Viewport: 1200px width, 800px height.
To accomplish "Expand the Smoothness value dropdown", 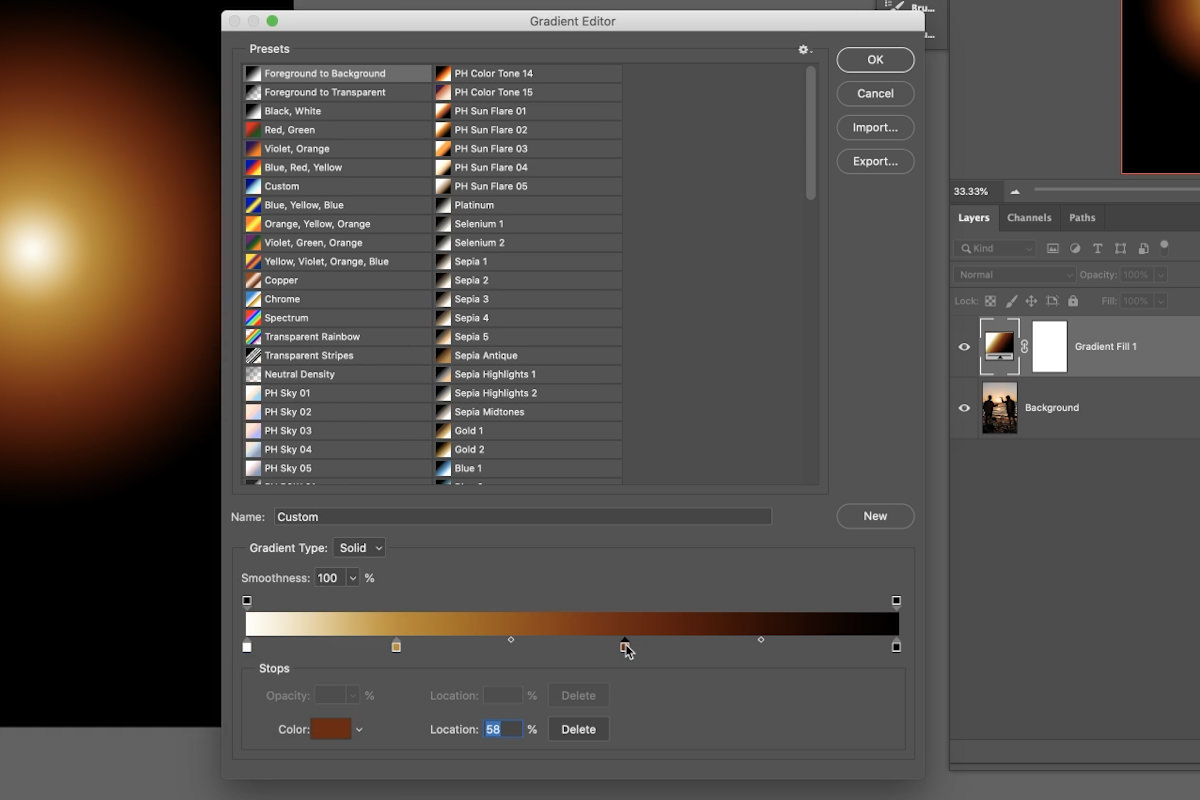I will (352, 578).
